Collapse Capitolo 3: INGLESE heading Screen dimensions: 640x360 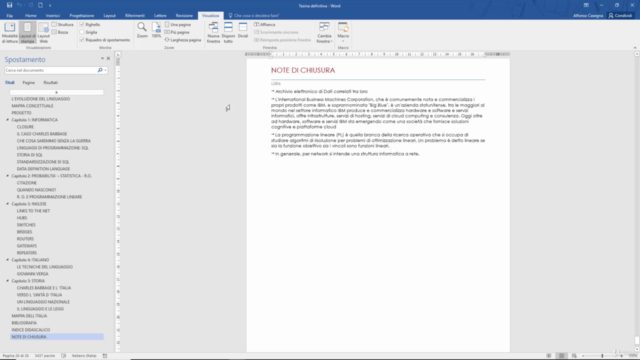coord(7,204)
